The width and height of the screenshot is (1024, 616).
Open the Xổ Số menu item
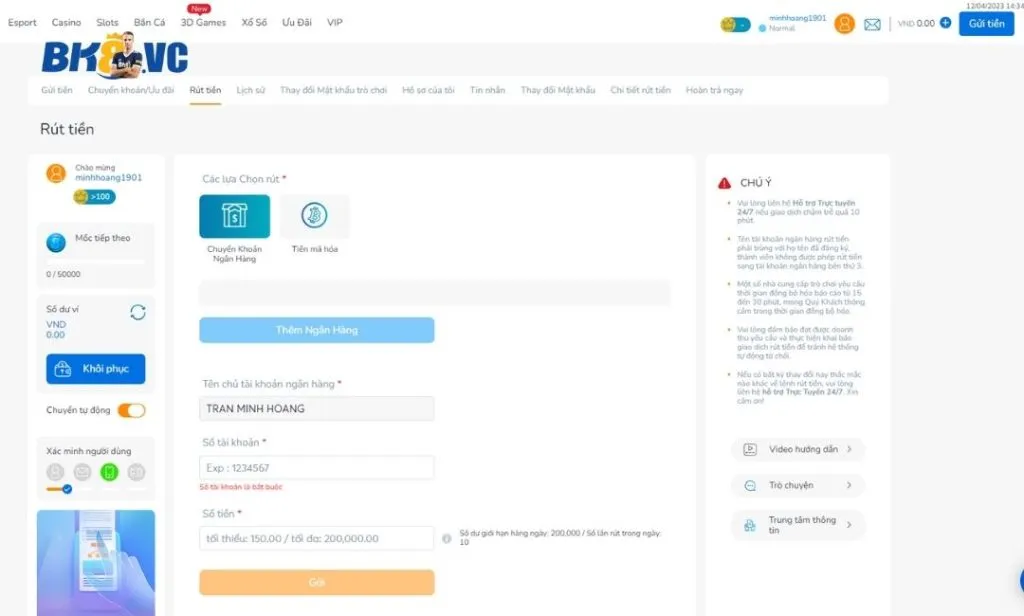[x=254, y=22]
